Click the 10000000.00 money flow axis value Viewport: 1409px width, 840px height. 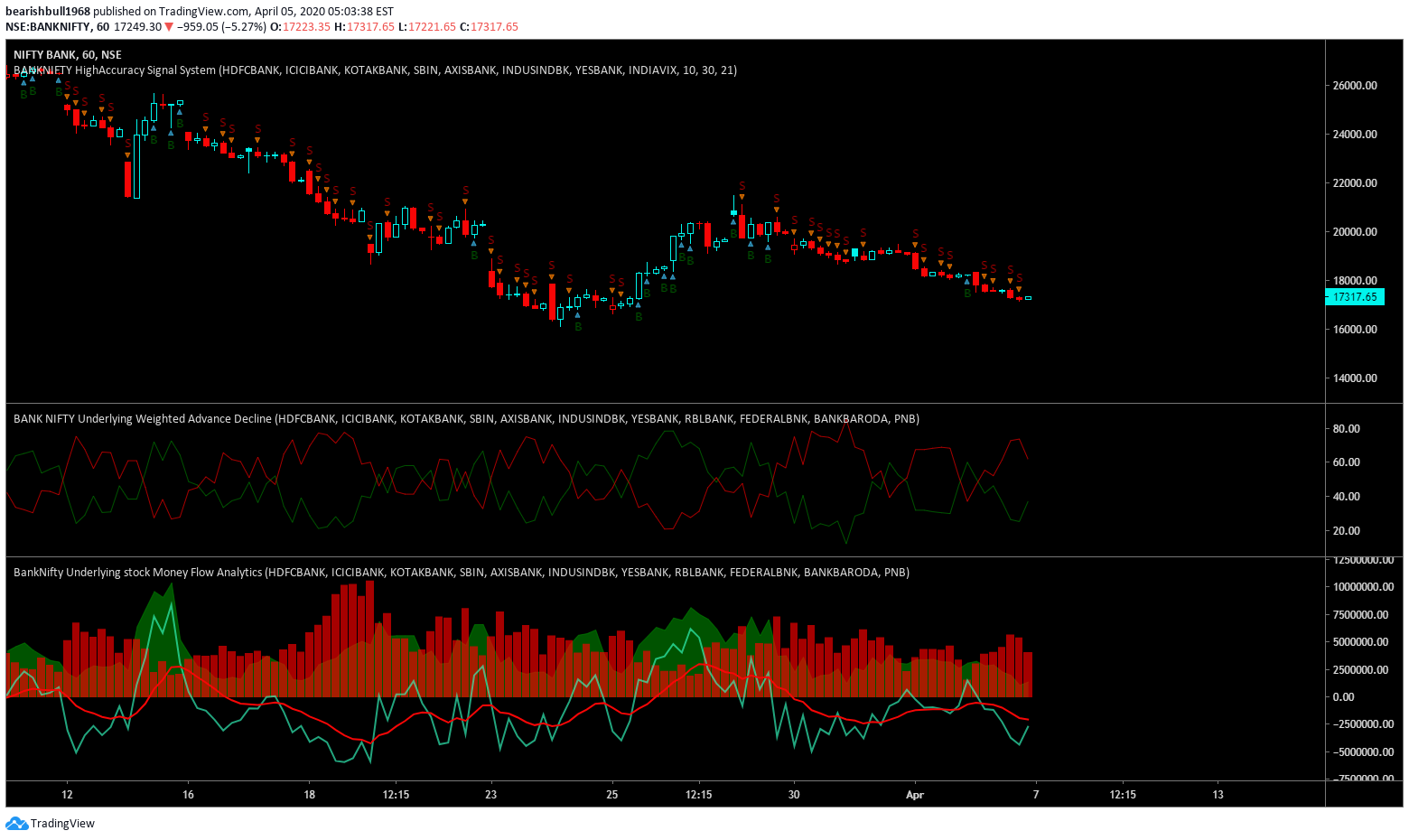pos(1364,587)
